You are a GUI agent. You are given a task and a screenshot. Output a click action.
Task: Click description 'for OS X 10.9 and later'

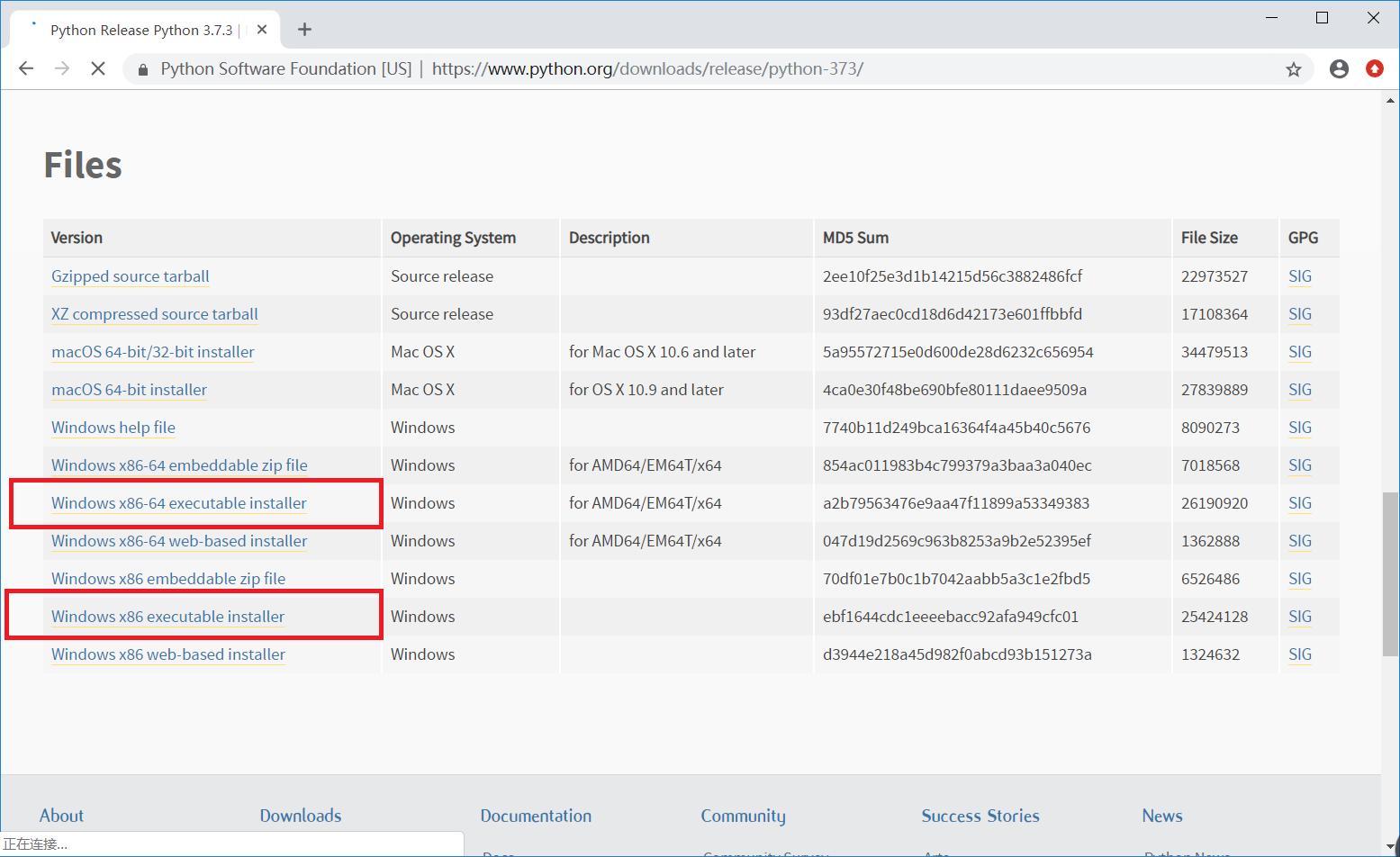coord(646,390)
